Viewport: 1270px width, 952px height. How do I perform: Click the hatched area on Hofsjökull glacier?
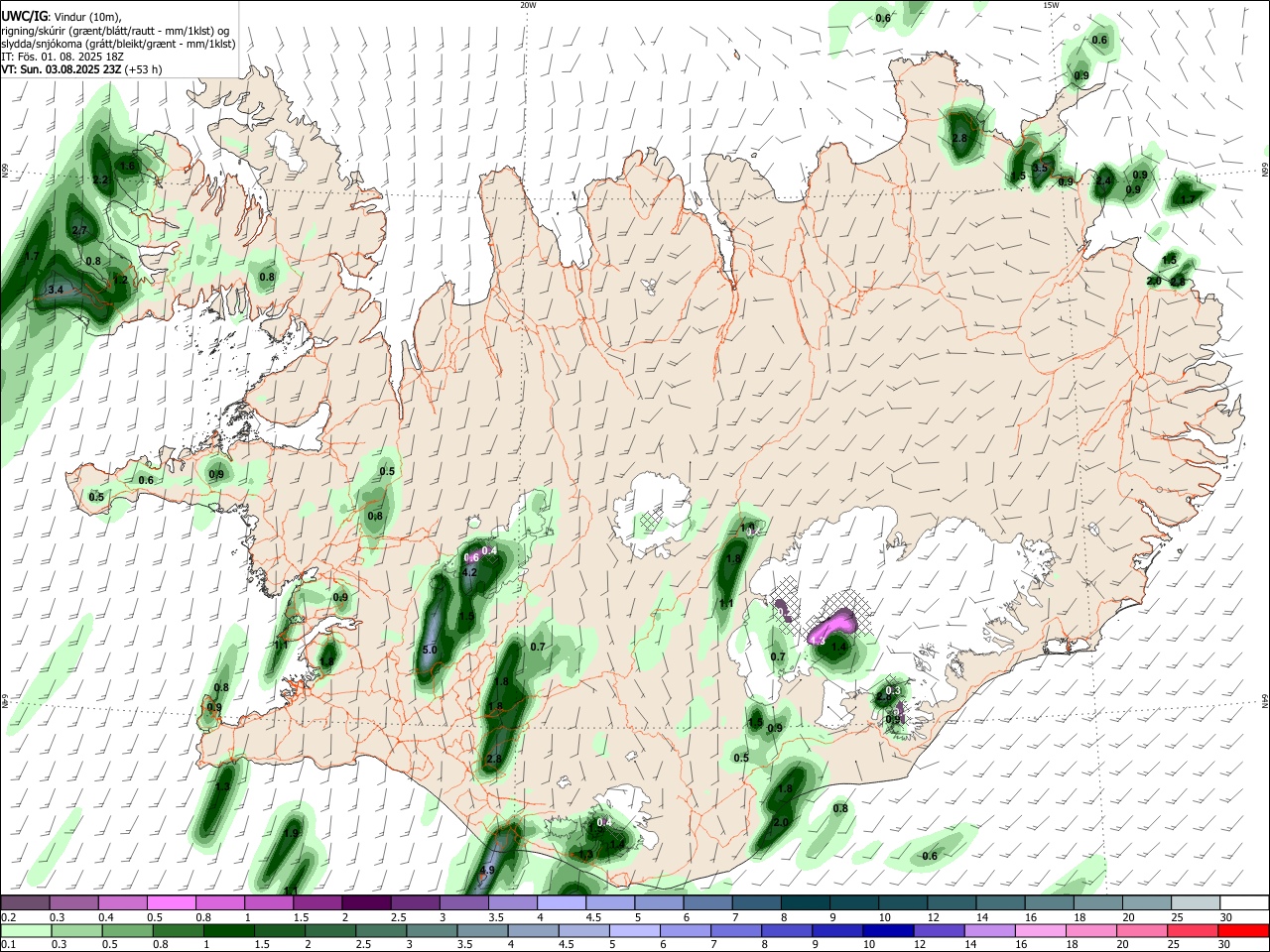(652, 518)
